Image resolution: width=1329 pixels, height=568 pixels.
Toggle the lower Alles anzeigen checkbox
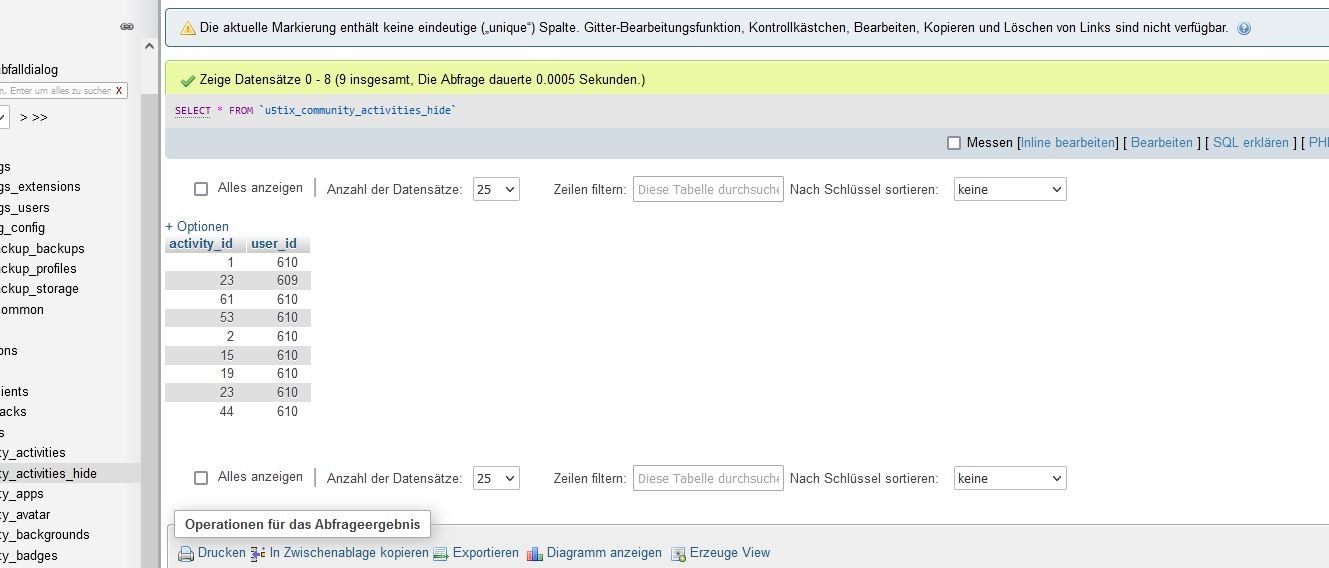201,478
